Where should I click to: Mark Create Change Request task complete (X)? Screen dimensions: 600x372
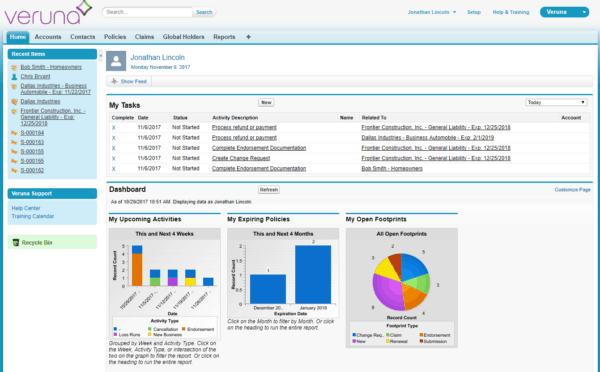(114, 158)
